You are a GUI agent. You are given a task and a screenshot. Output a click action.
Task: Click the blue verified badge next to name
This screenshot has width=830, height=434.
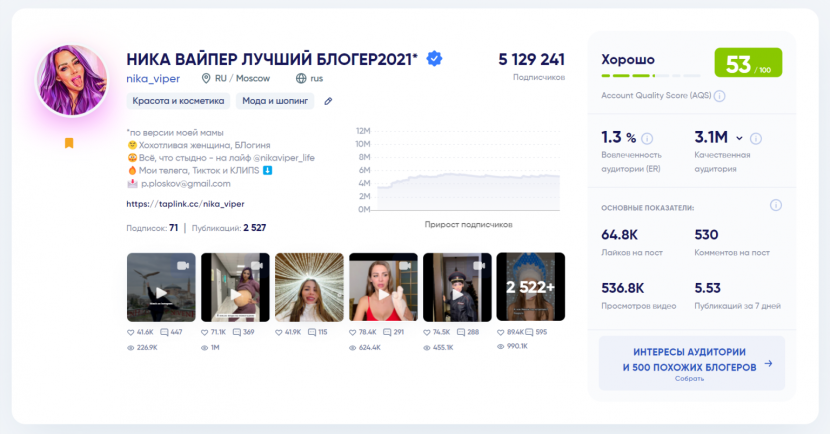[x=435, y=58]
